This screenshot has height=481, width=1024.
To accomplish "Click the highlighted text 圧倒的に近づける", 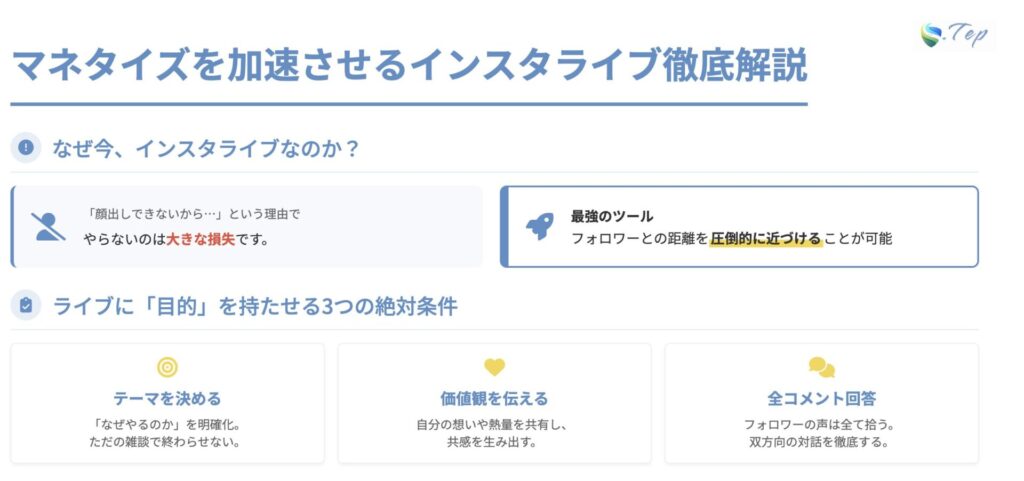I will coord(765,239).
